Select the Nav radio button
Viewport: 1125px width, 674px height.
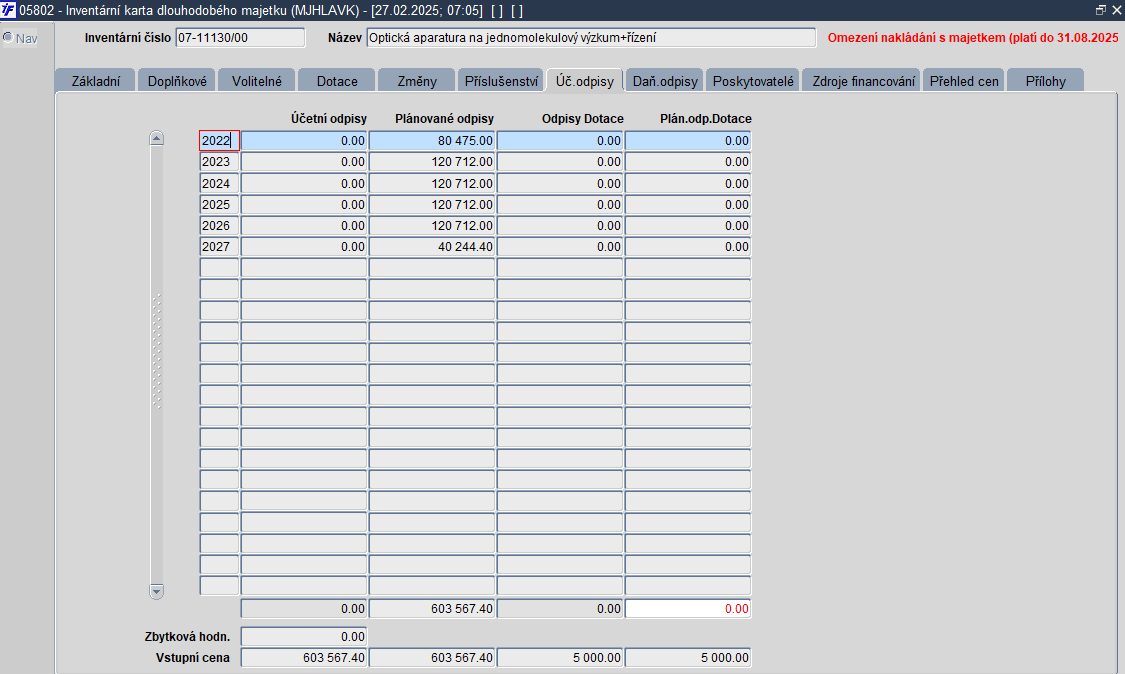[8, 37]
